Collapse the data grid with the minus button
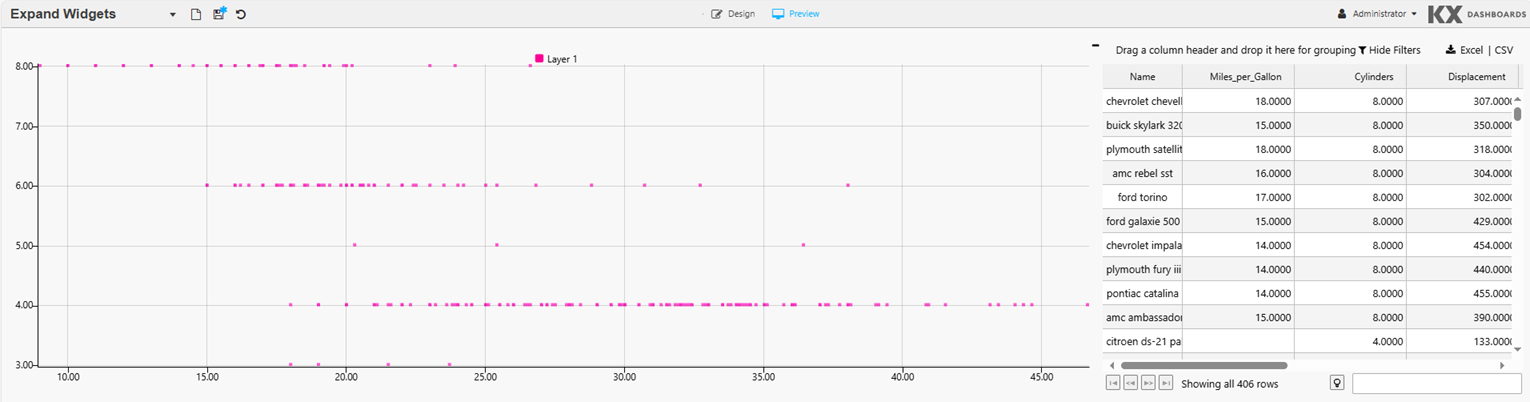The width and height of the screenshot is (1530, 402). (x=1095, y=46)
